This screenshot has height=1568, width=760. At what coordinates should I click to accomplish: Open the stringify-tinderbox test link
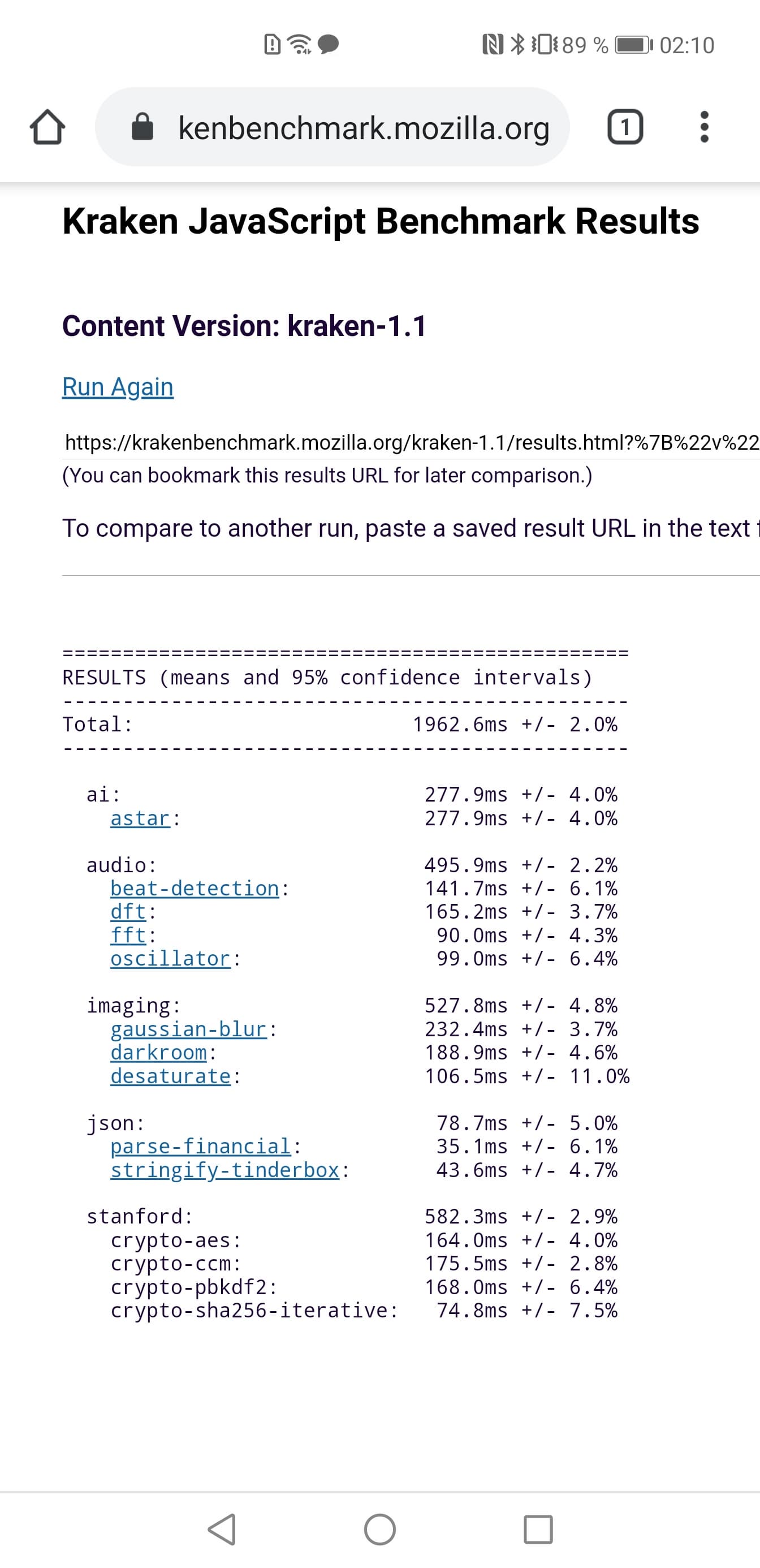coord(224,1170)
